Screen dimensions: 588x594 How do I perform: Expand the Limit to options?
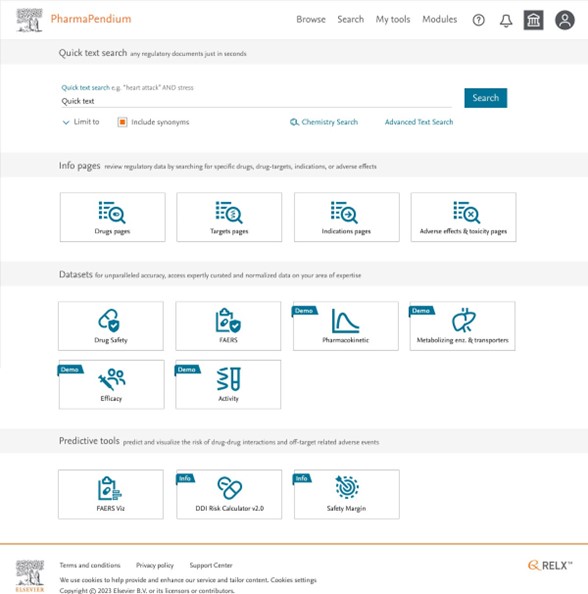[x=81, y=122]
